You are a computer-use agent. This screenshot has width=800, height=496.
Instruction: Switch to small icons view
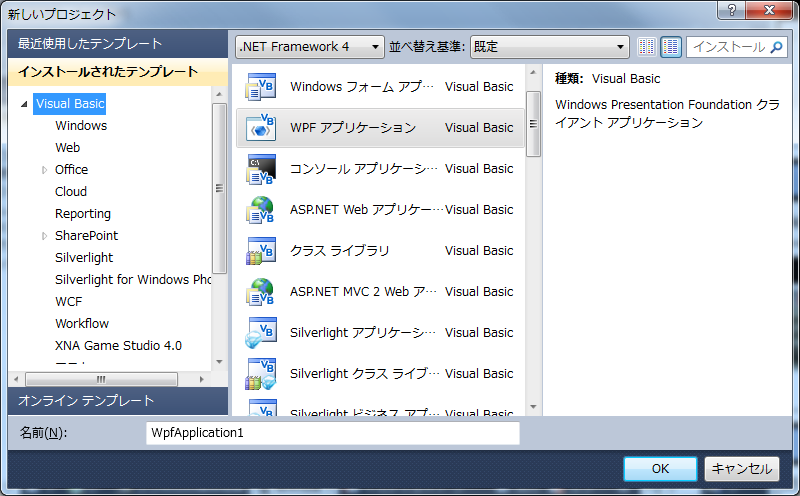(646, 47)
